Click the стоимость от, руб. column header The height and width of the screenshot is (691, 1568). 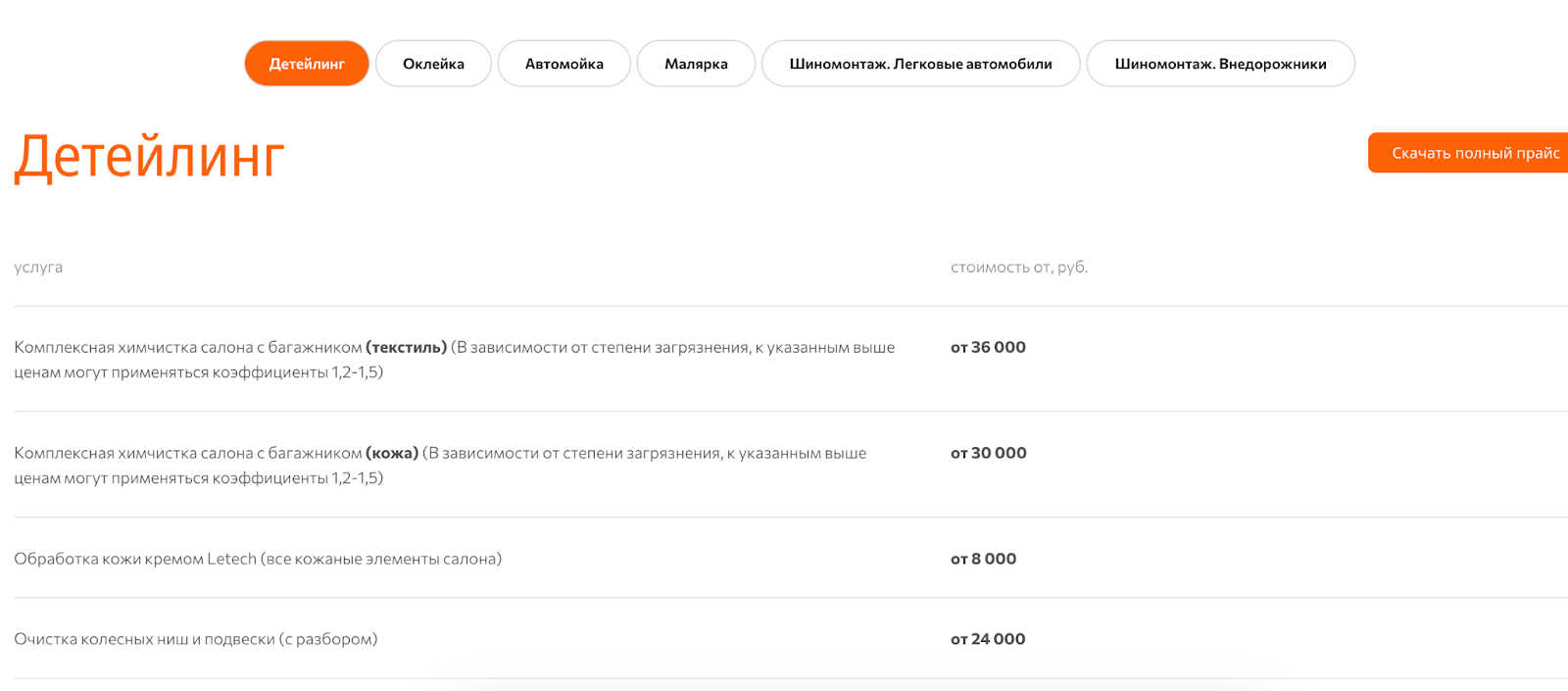click(x=1018, y=267)
